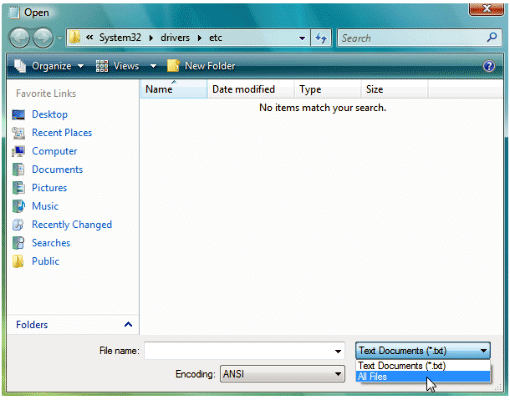510x400 pixels.
Task: Click etc in the breadcrumb path
Action: pyautogui.click(x=215, y=38)
